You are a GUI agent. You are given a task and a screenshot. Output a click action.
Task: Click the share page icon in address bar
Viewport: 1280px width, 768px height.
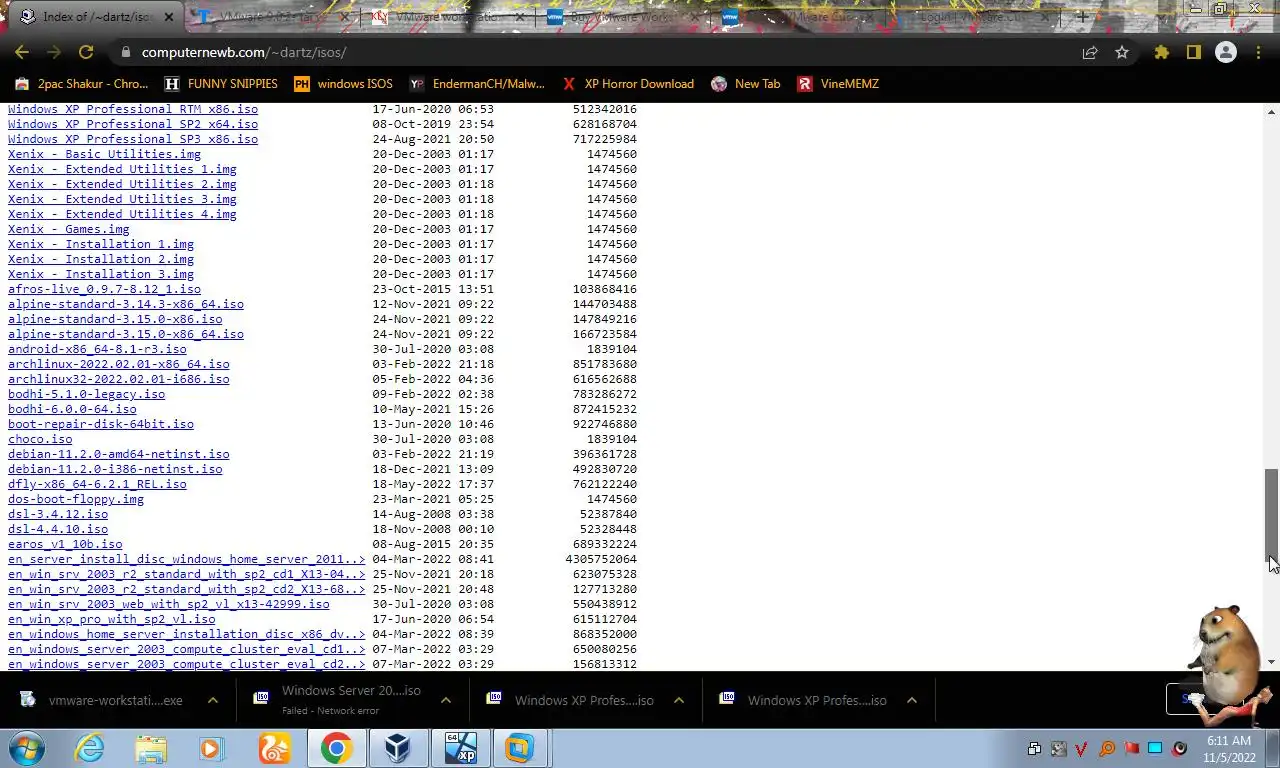coord(1090,52)
